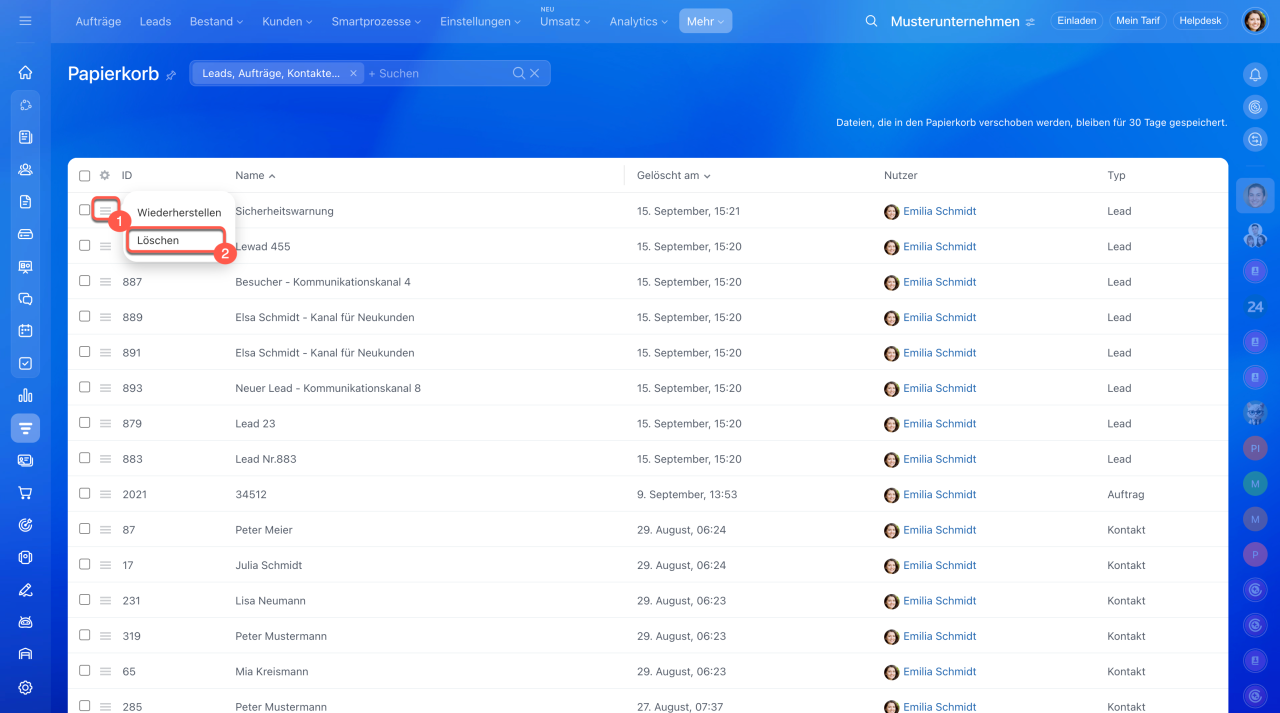Remove the Leads, Aufträge, Kontakte filter chip
Viewport: 1280px width, 713px height.
[353, 73]
